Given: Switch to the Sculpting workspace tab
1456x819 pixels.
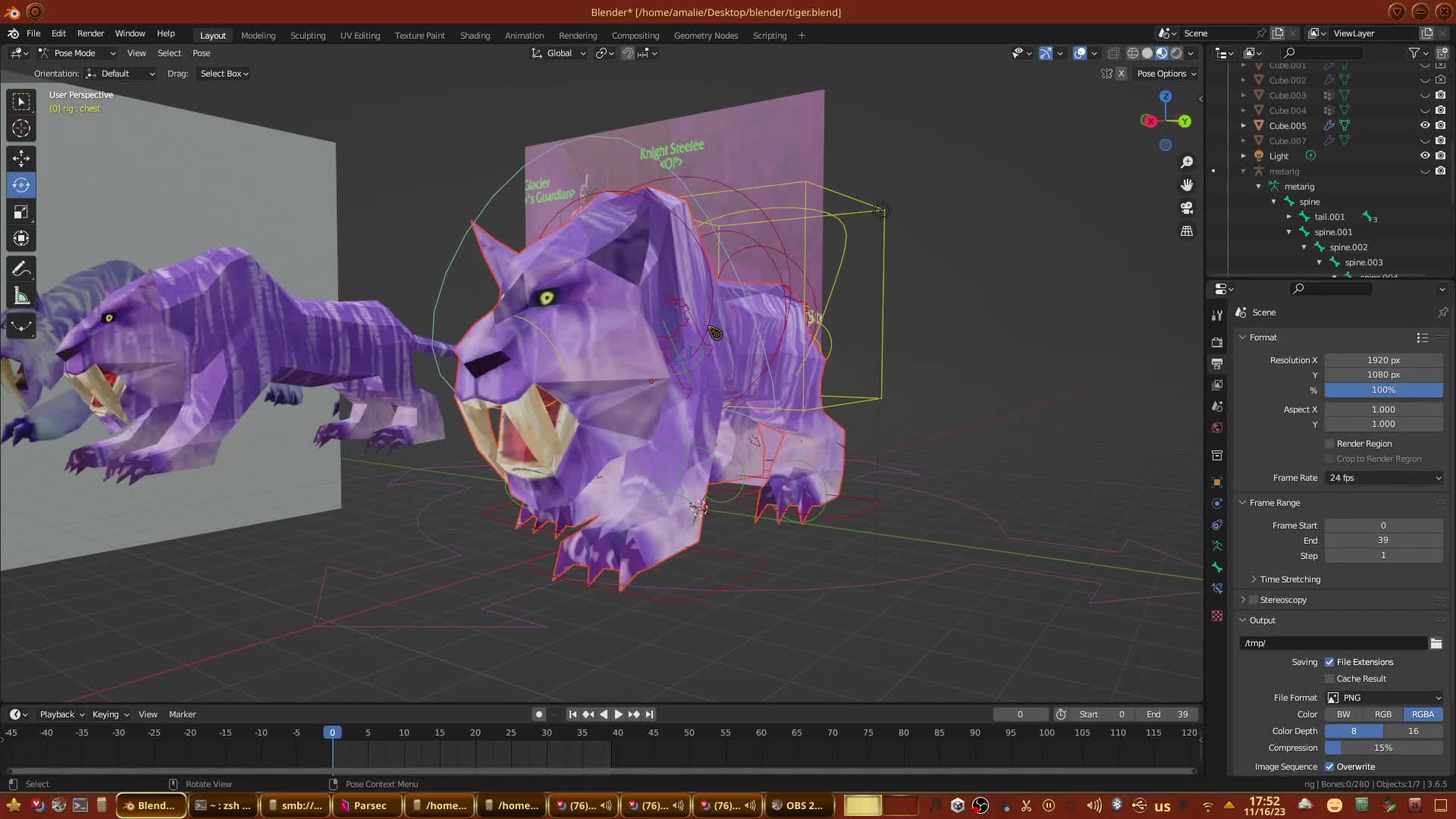Looking at the screenshot, I should pyautogui.click(x=307, y=36).
